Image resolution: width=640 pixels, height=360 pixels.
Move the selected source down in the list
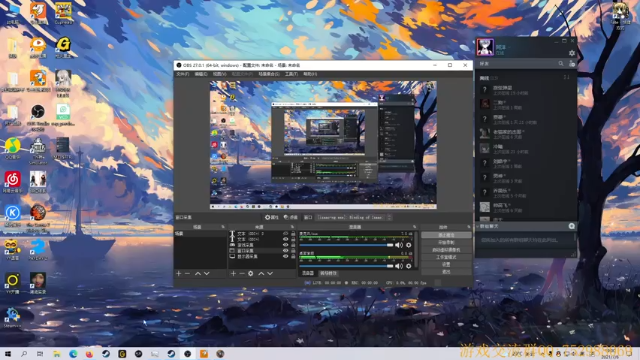270,273
